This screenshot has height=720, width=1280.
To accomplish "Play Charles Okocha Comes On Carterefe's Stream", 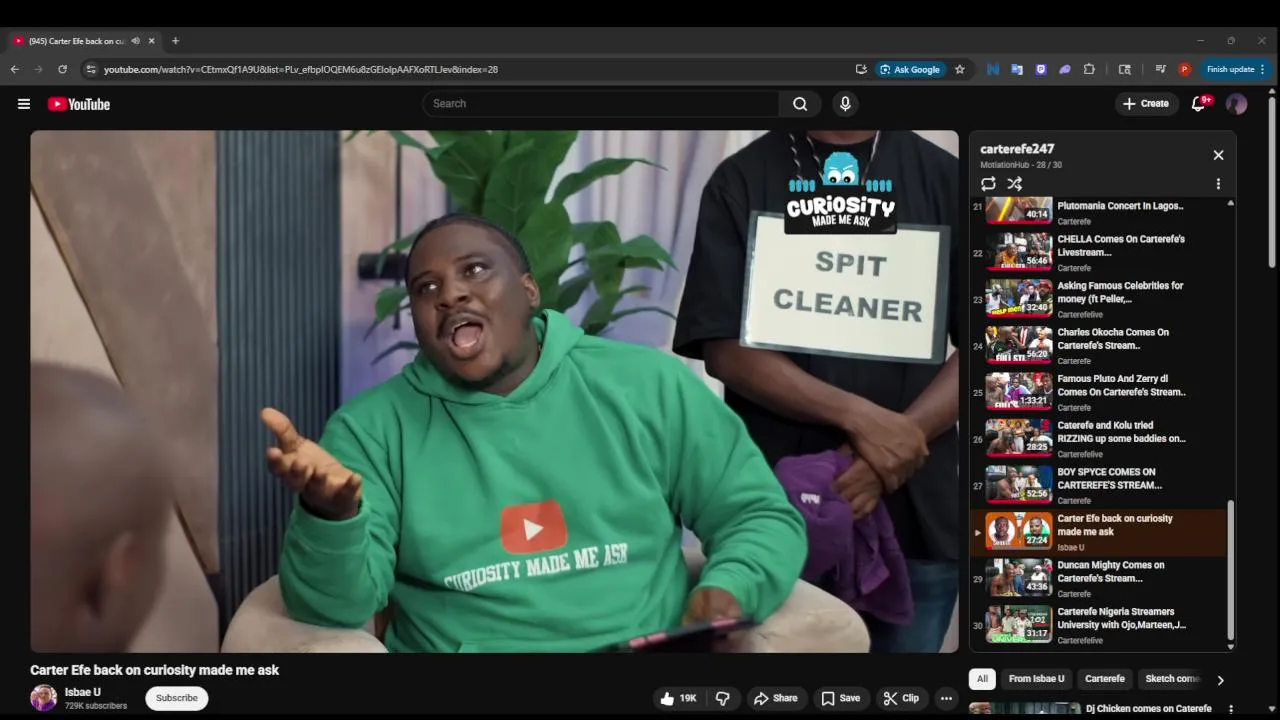I will (1097, 345).
